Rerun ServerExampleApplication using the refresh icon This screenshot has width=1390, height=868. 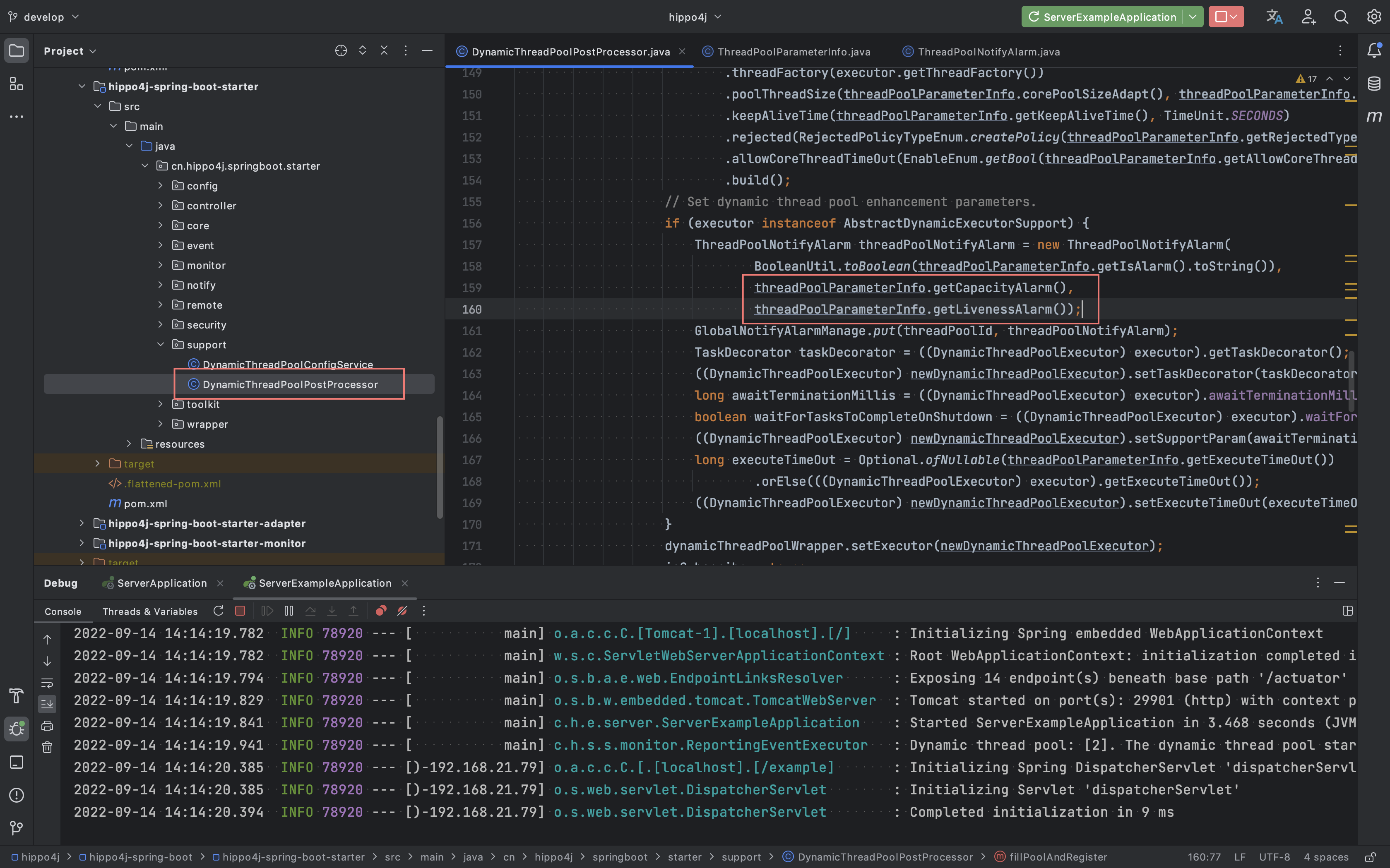point(218,611)
